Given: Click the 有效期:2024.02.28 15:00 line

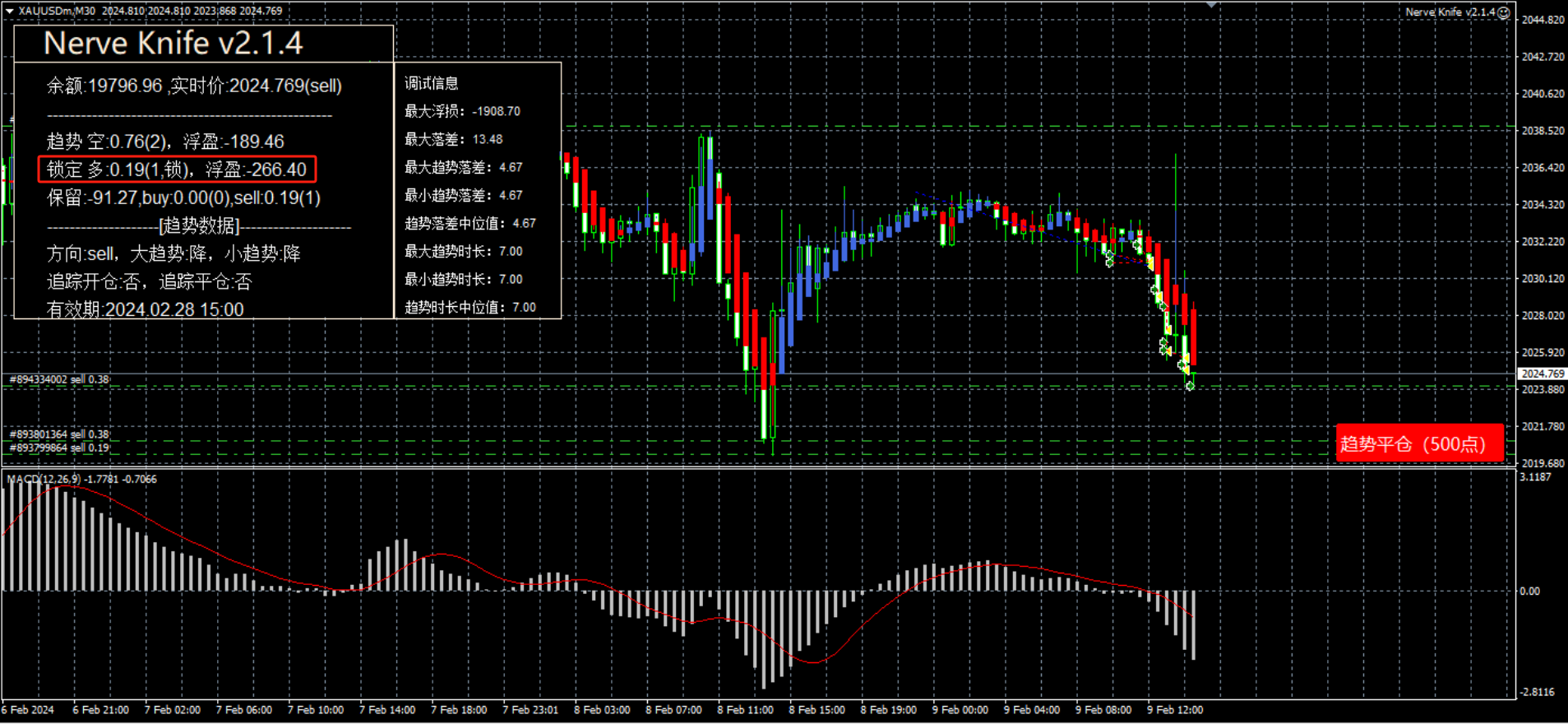Looking at the screenshot, I should (x=145, y=309).
